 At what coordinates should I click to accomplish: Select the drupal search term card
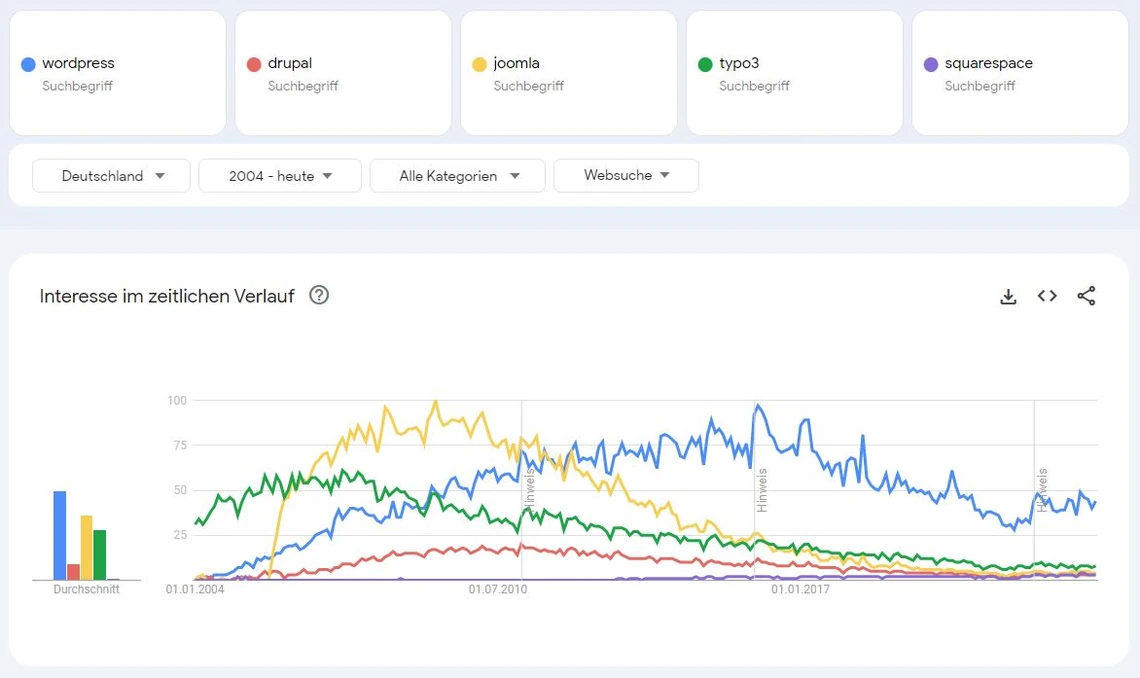pos(343,73)
